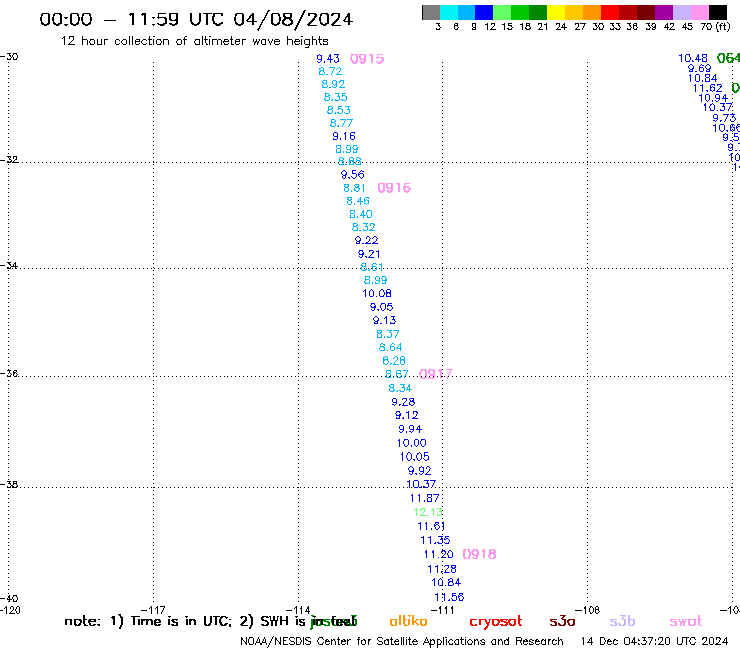Select the lavender s3b legend label
This screenshot has width=740, height=650.
coord(622,621)
